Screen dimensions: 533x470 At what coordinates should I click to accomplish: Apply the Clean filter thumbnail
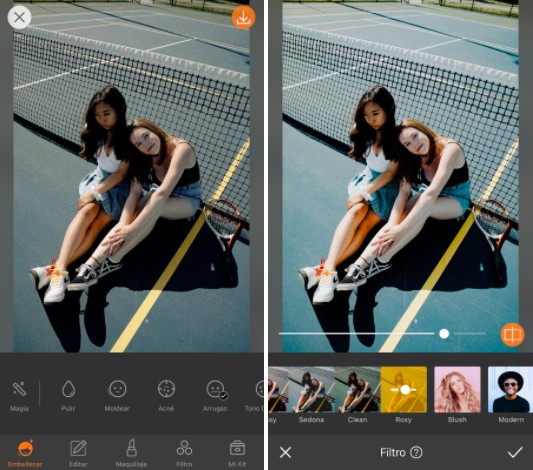[357, 389]
